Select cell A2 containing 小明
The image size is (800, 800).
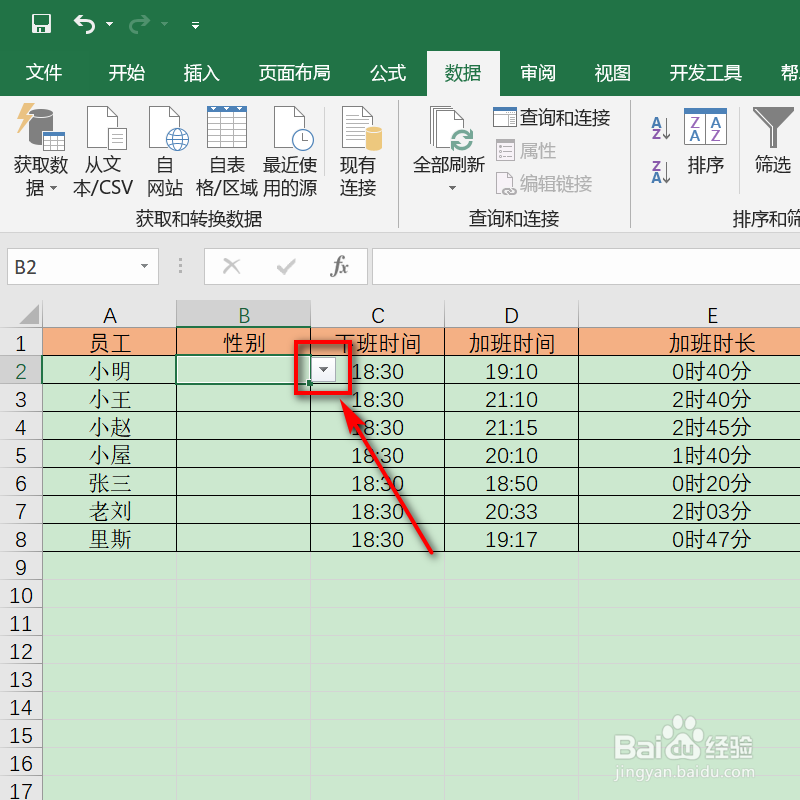pos(110,369)
